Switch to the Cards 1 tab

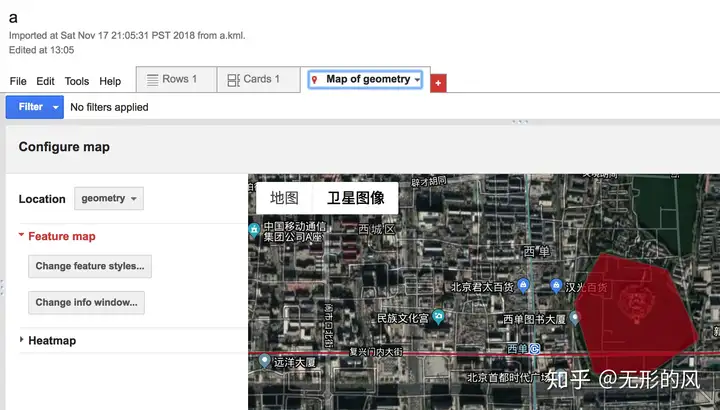tap(259, 79)
